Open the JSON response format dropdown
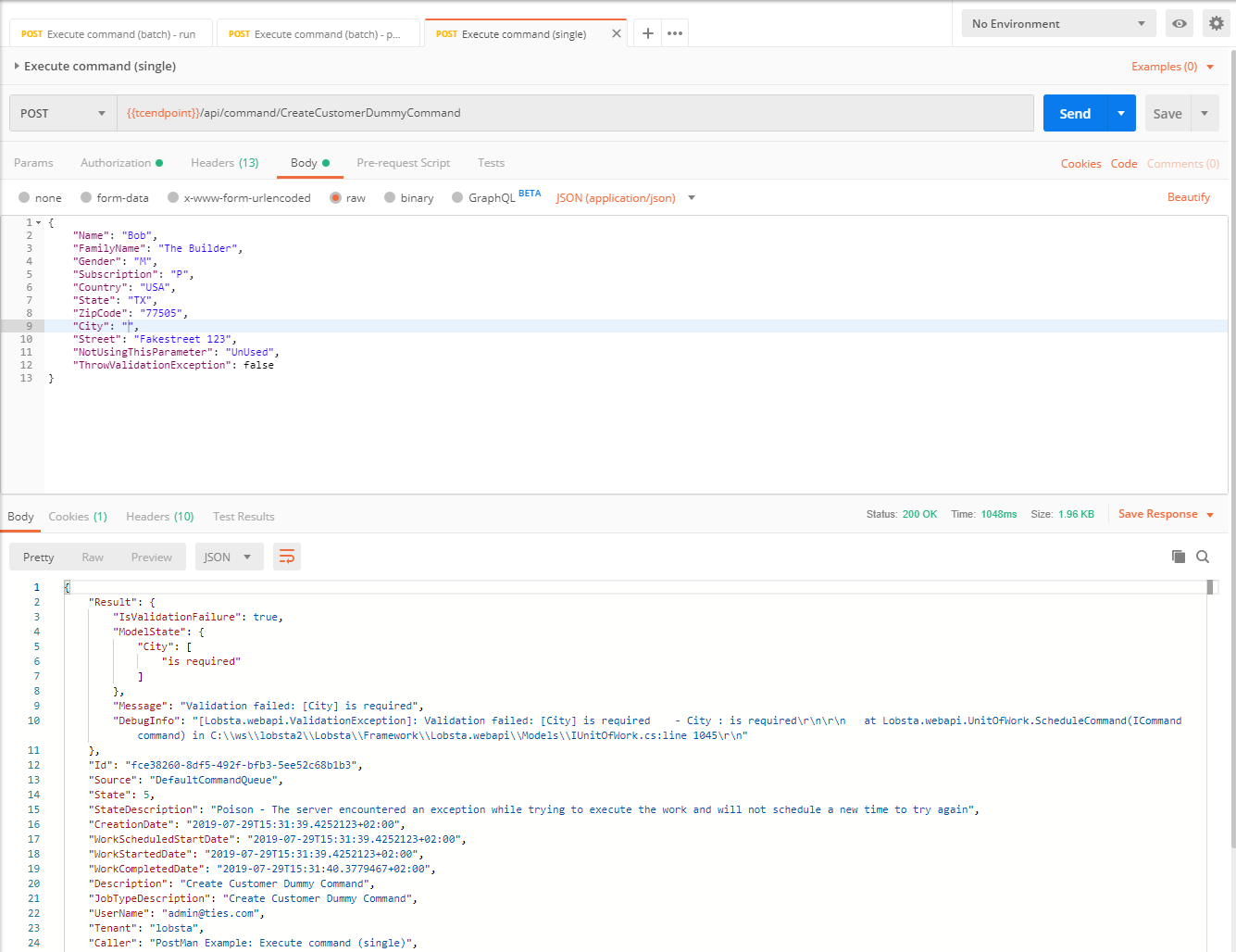Image resolution: width=1236 pixels, height=952 pixels. [x=228, y=557]
